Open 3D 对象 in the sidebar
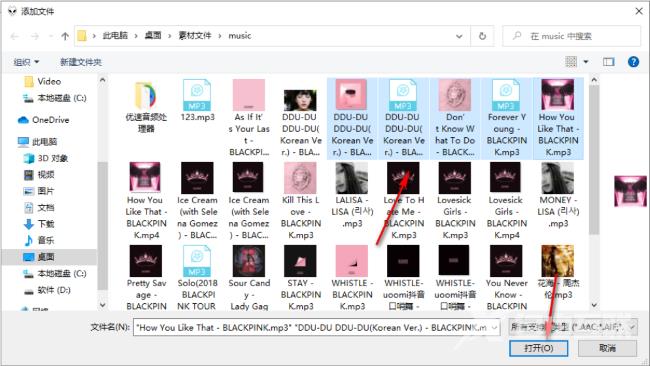This screenshot has height=366, width=650. click(x=46, y=158)
